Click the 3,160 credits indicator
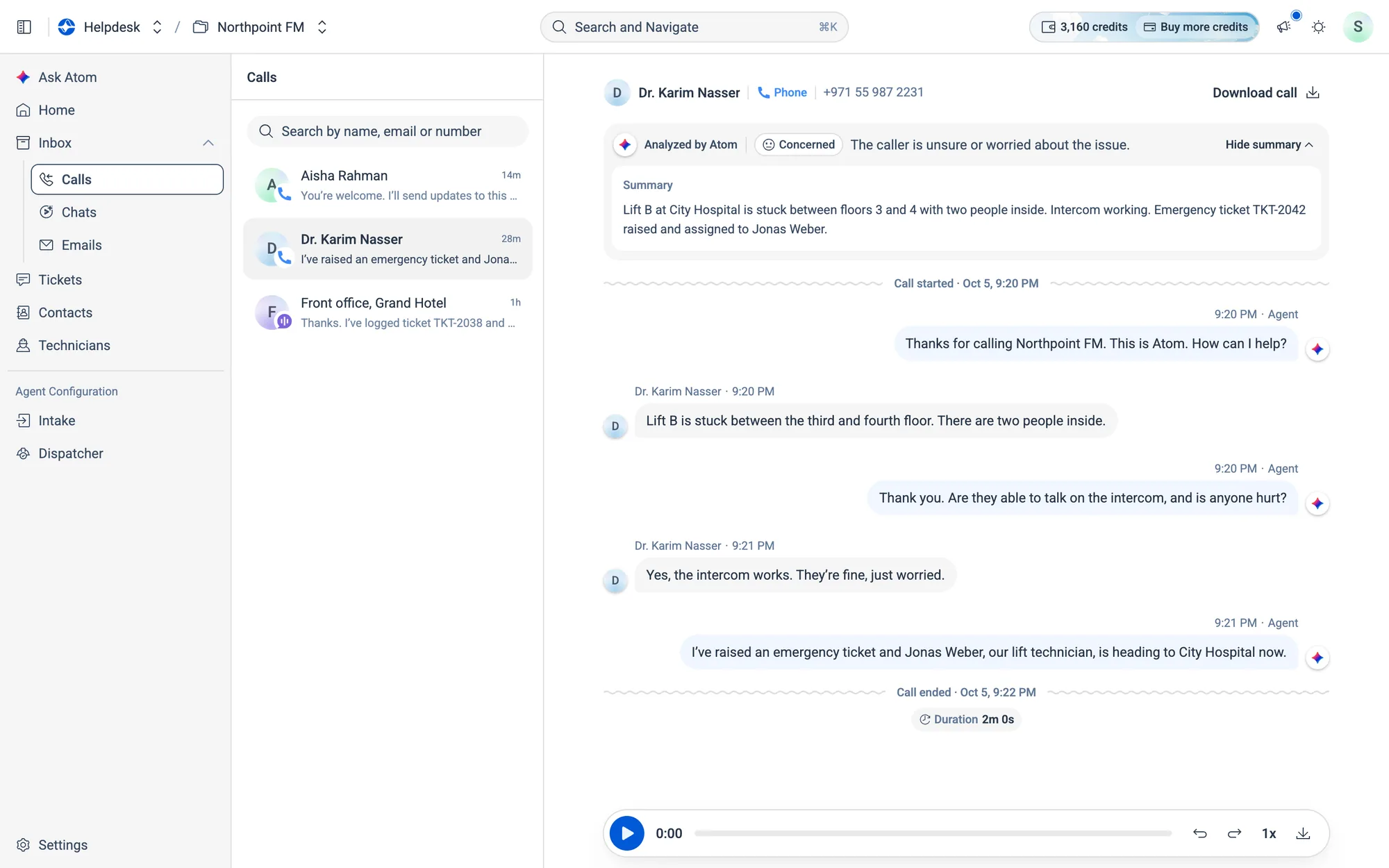Image resolution: width=1389 pixels, height=868 pixels. pos(1084,27)
